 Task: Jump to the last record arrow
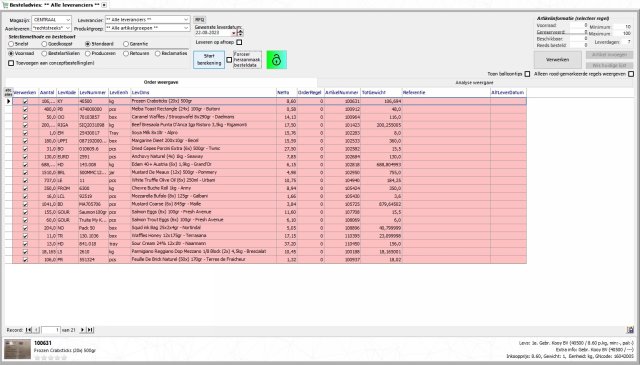[90, 330]
